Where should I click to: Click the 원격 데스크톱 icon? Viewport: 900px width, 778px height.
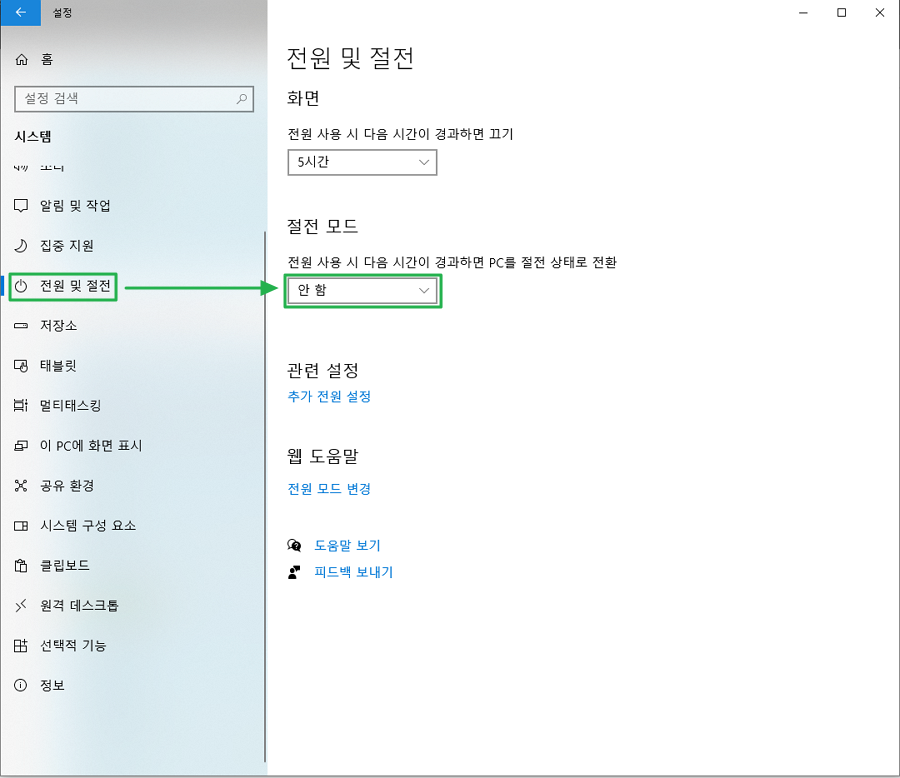coord(21,606)
